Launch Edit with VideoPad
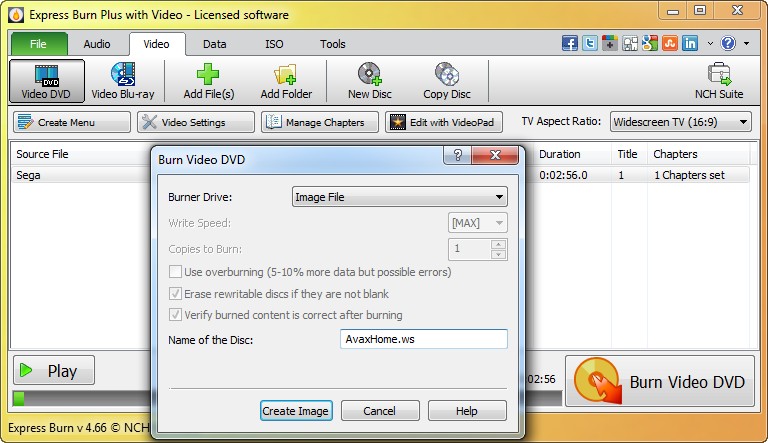 [444, 122]
